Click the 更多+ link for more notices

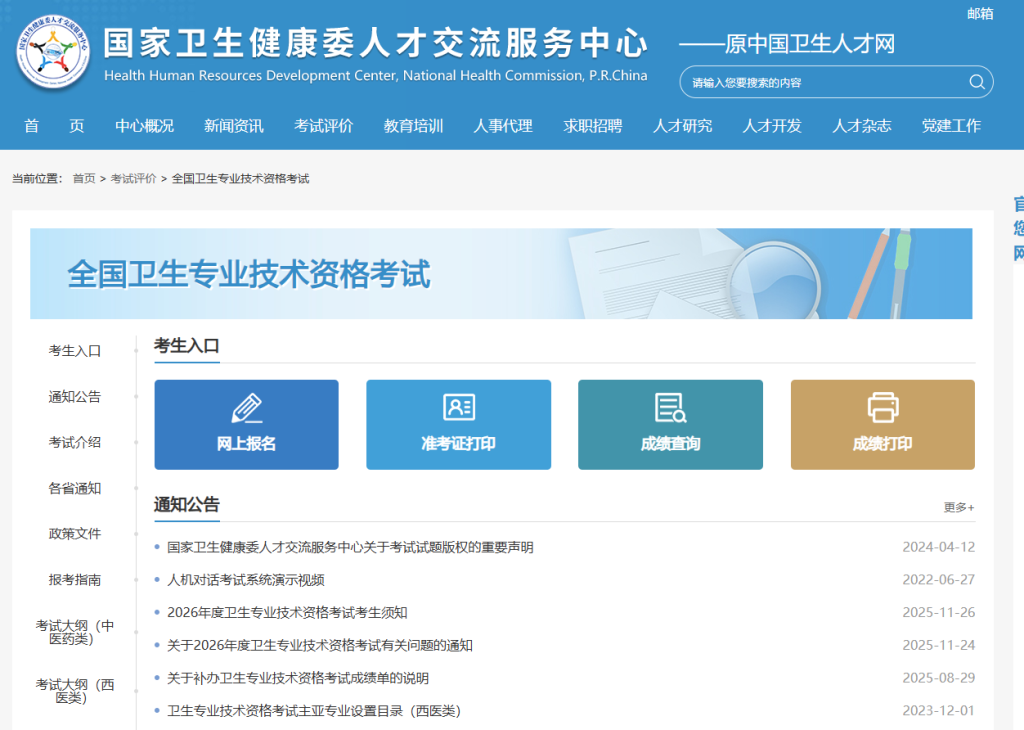coord(958,508)
